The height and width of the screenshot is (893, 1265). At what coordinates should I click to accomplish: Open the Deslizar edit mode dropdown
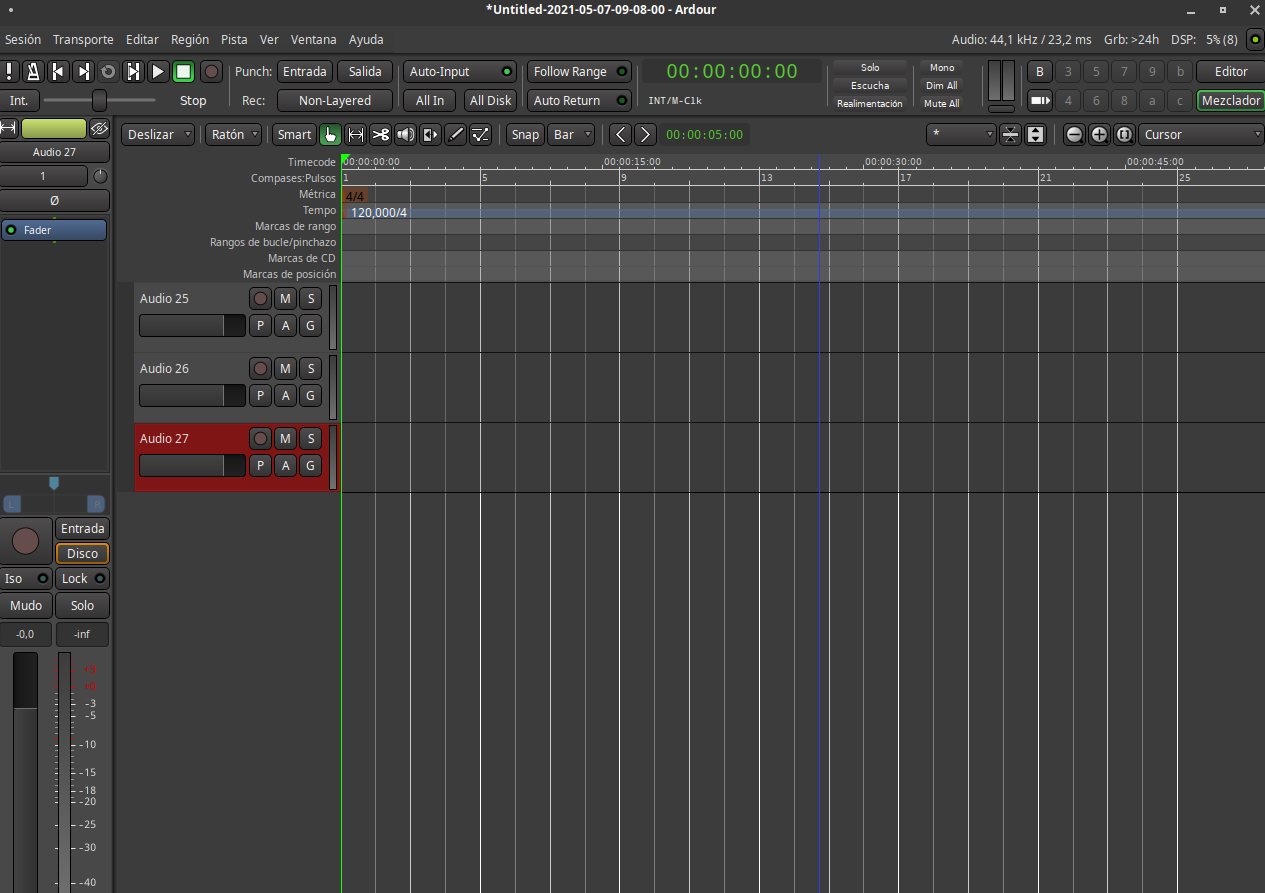coord(158,135)
